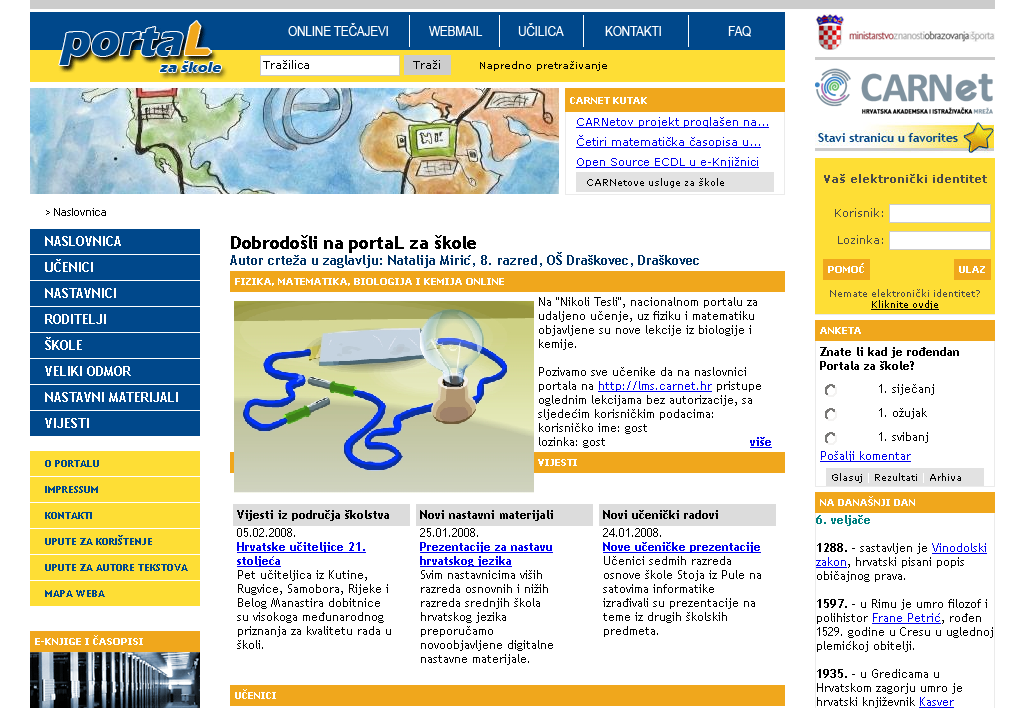The height and width of the screenshot is (708, 1024).
Task: Open Roditelji in the left sidebar
Action: tap(115, 319)
